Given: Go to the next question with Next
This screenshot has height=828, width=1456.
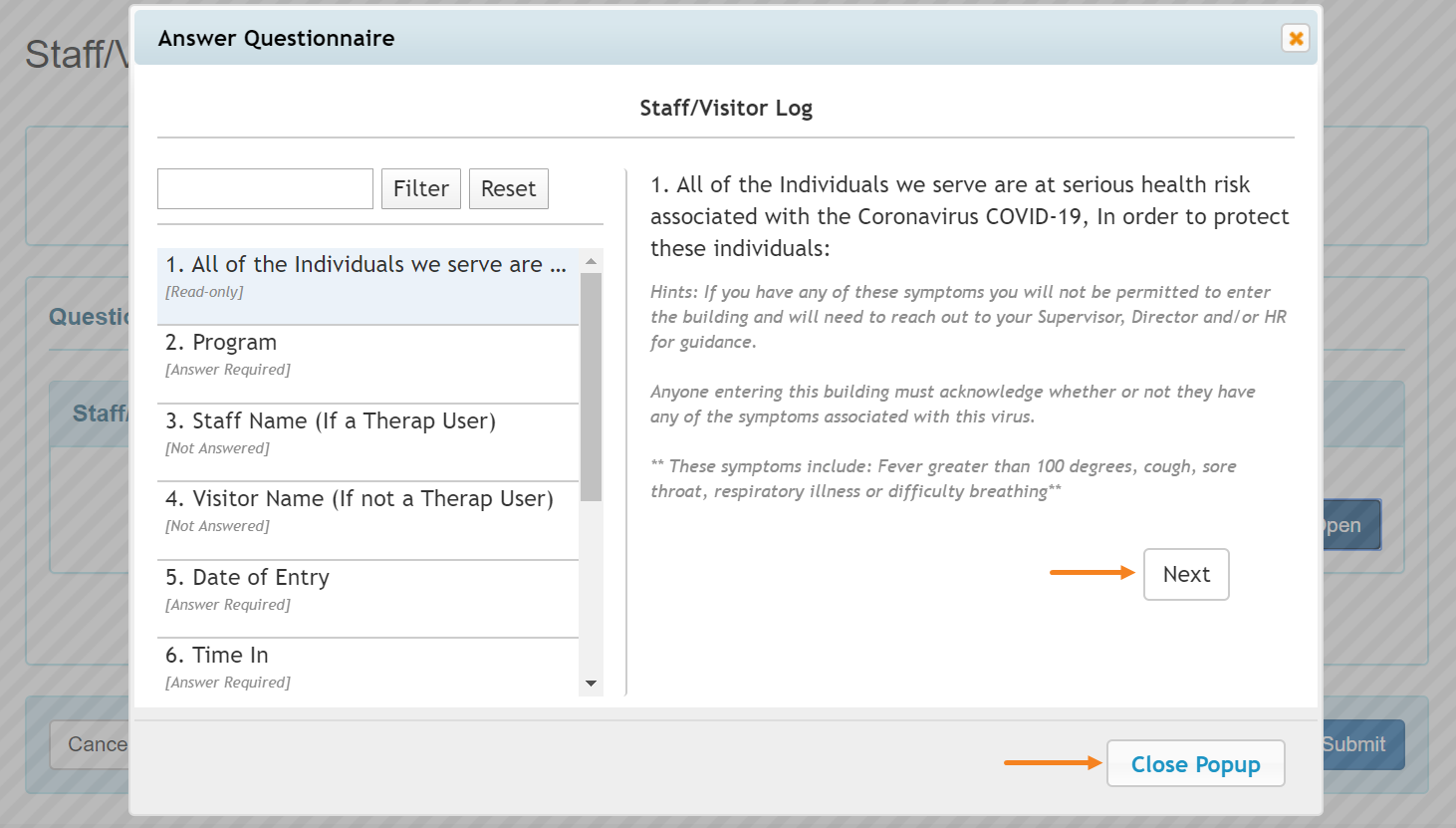Looking at the screenshot, I should [x=1185, y=575].
